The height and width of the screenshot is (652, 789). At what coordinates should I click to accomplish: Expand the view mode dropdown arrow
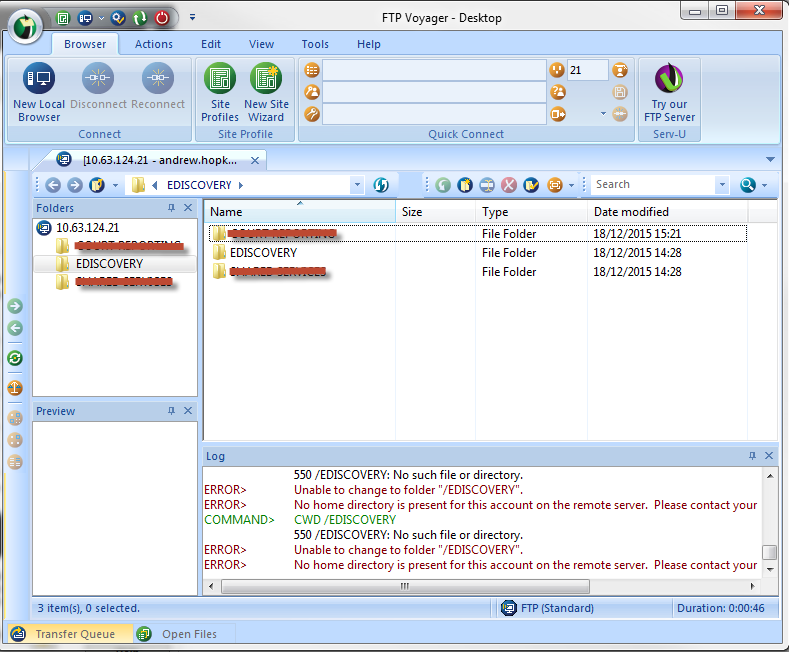571,185
